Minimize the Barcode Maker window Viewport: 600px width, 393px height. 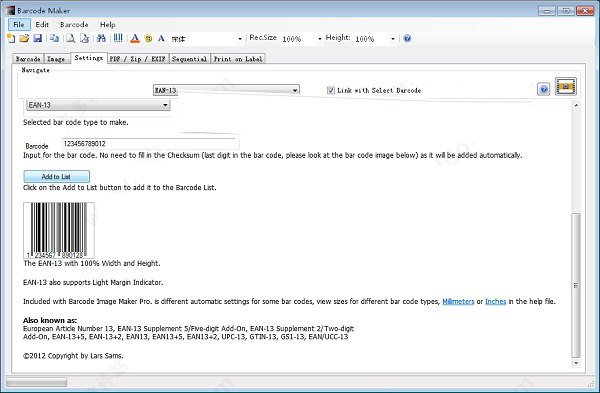click(x=547, y=11)
